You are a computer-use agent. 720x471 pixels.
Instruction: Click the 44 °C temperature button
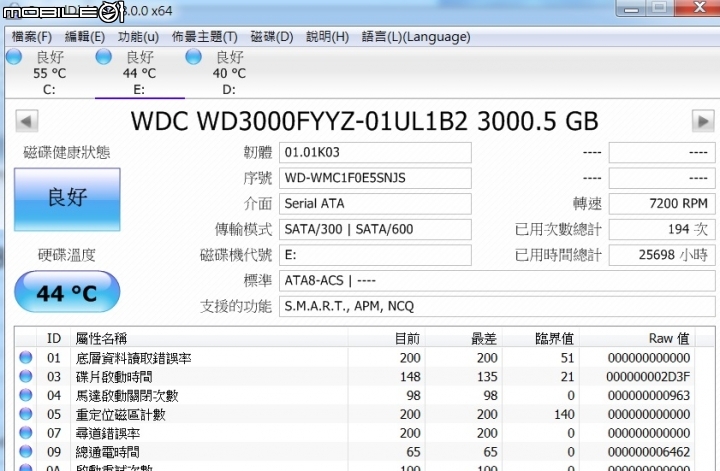pyautogui.click(x=67, y=292)
